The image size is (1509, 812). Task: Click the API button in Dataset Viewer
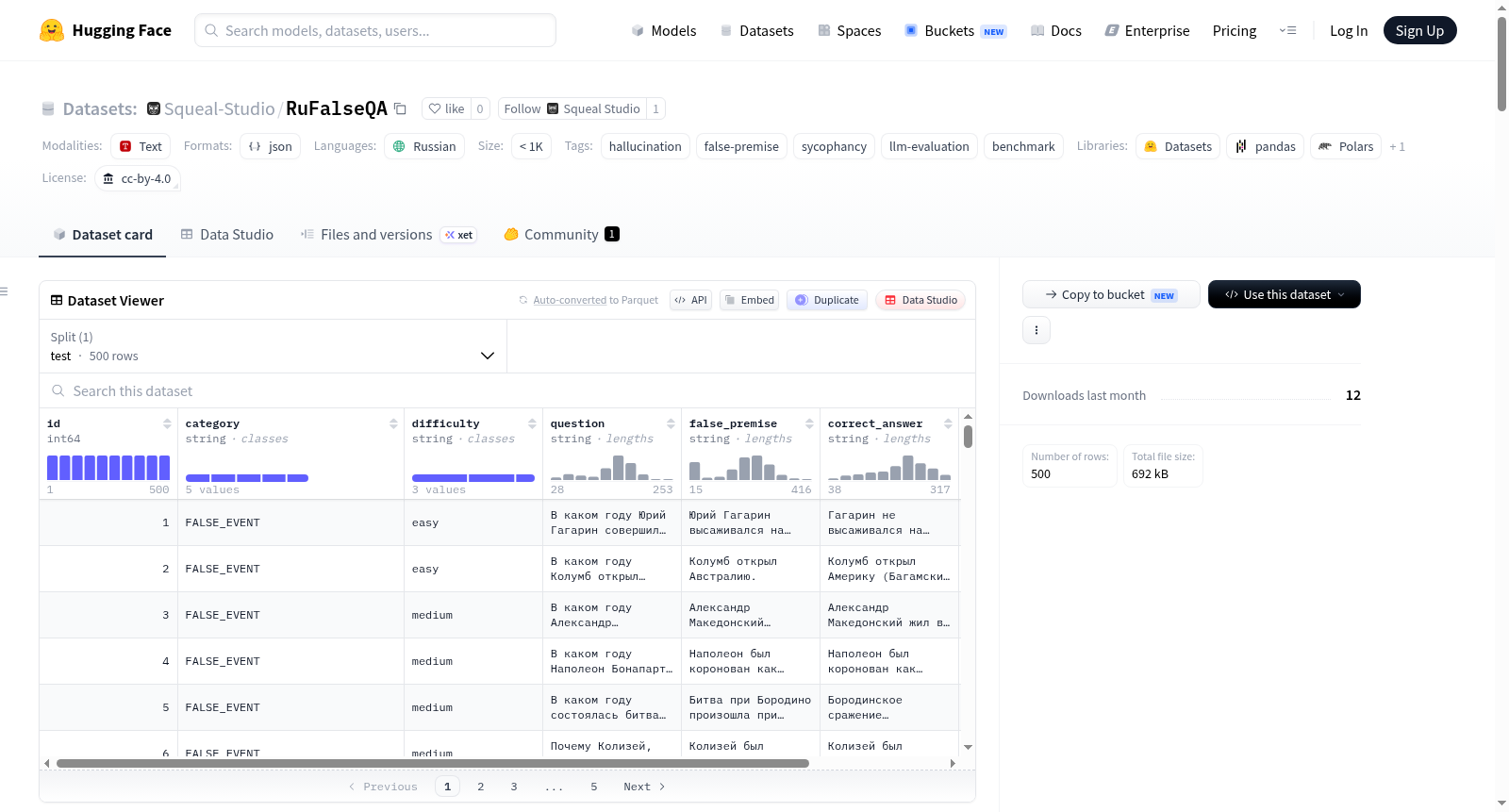coord(690,300)
